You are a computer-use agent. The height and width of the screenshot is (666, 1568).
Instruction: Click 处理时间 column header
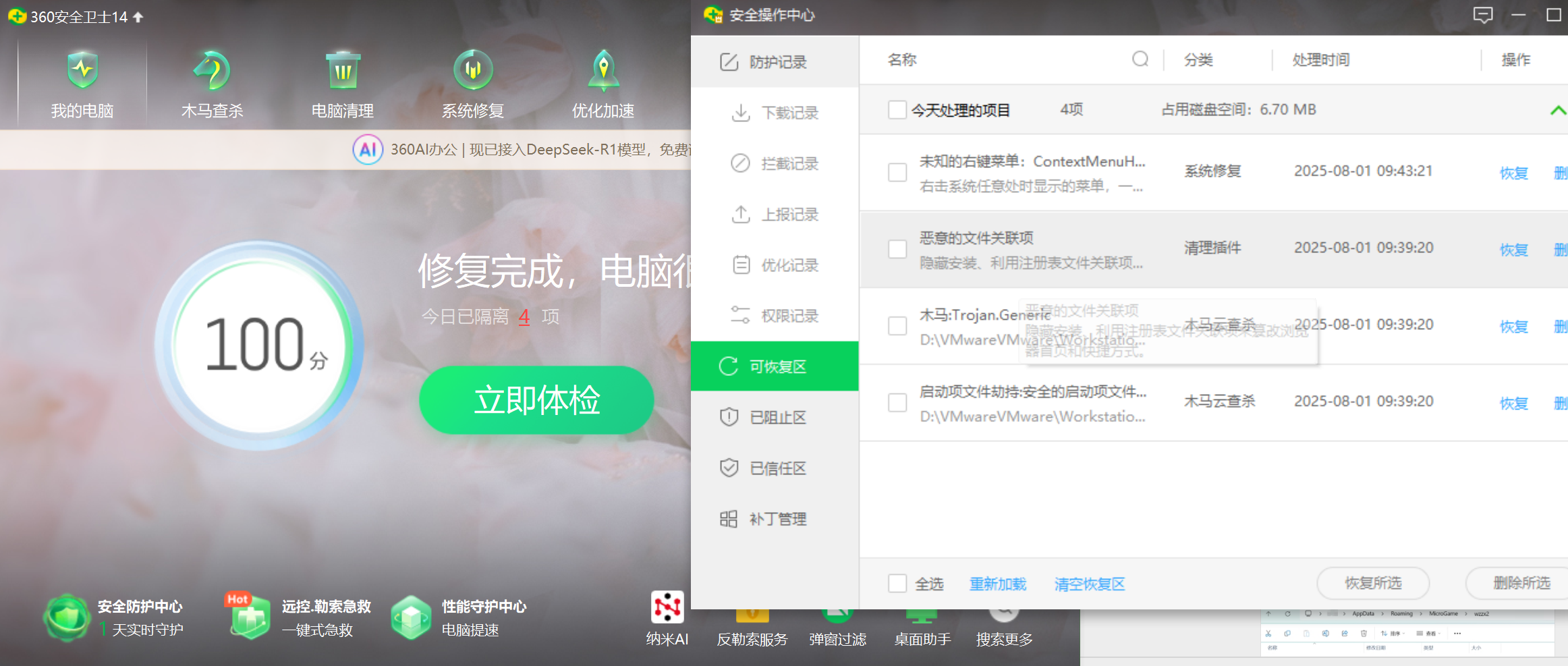pos(1321,60)
